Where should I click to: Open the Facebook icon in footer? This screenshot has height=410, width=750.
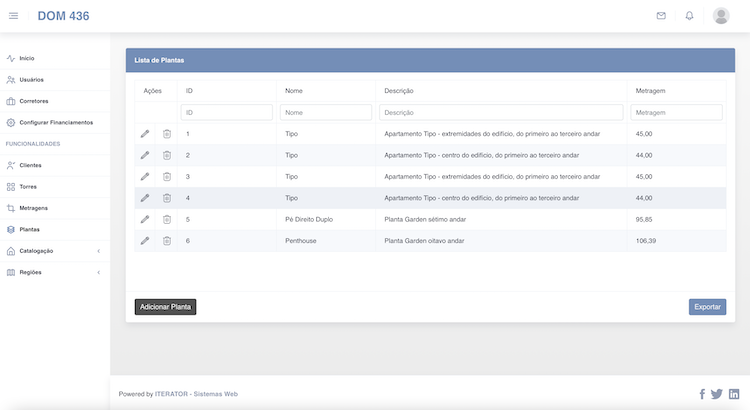[x=702, y=394]
